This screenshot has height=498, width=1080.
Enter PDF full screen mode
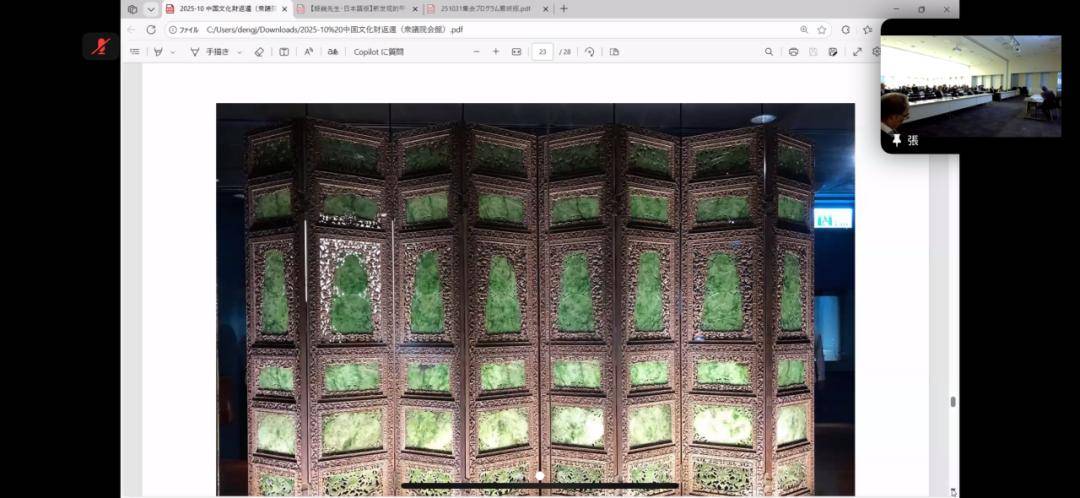(x=857, y=52)
